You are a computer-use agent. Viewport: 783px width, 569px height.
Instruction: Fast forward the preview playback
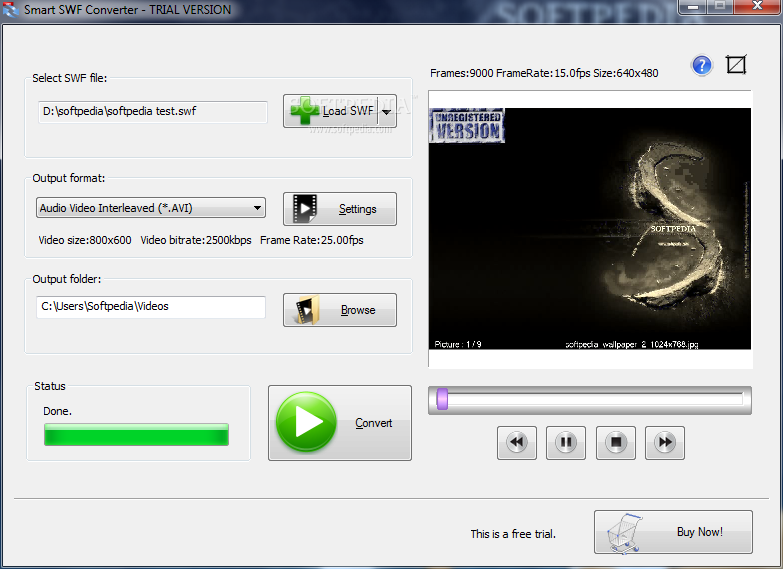665,442
